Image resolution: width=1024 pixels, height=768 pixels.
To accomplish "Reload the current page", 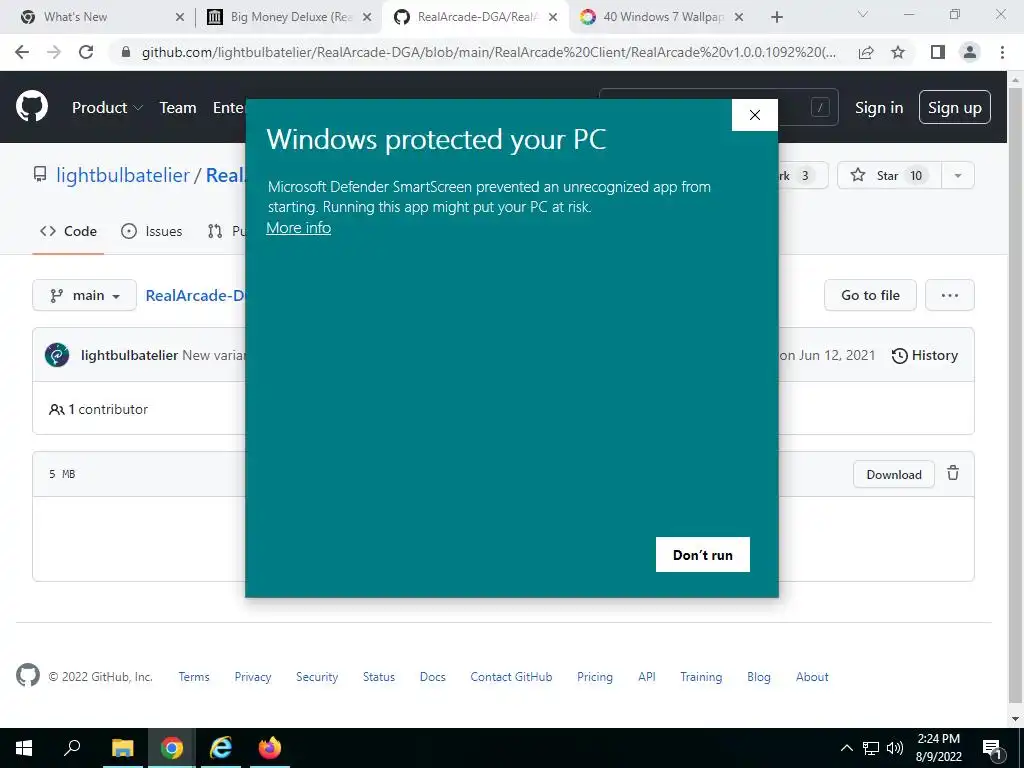I will [86, 52].
